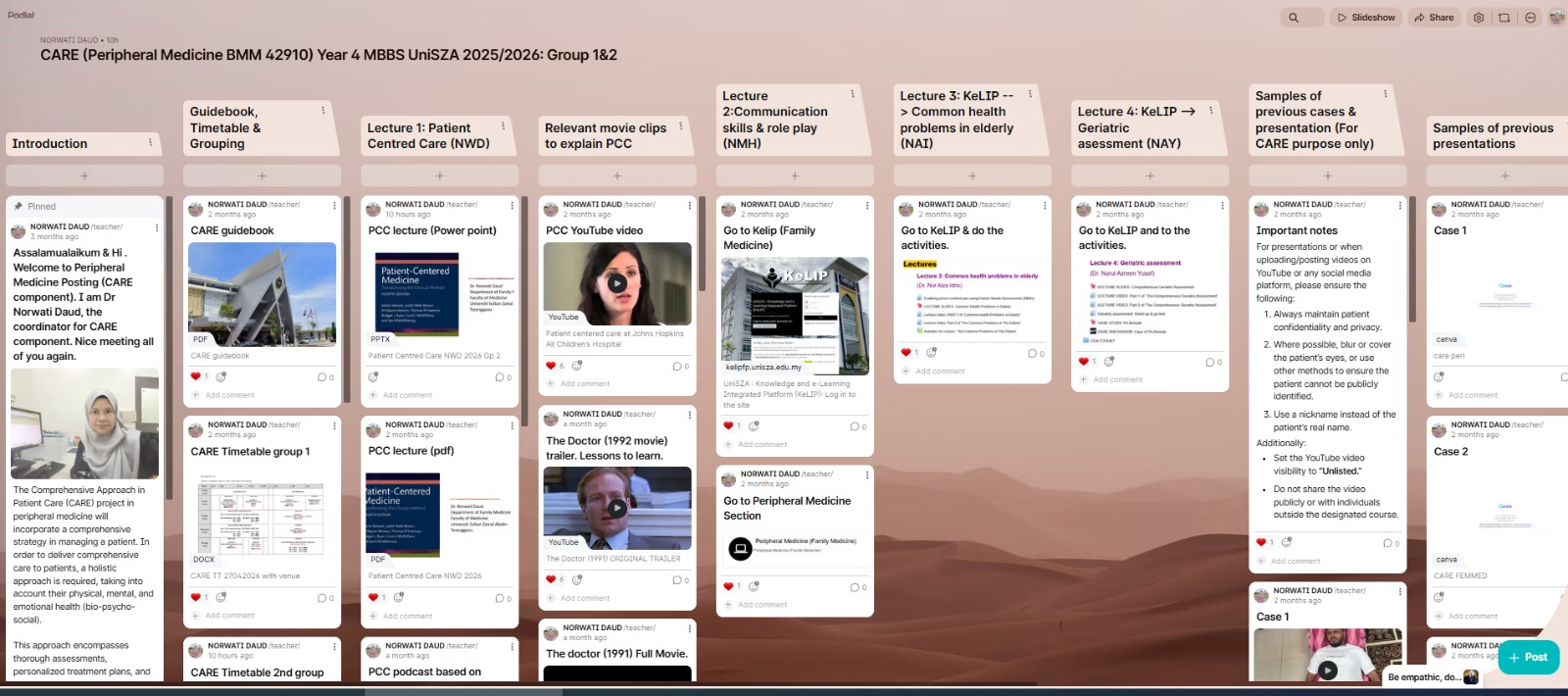This screenshot has width=1568, height=696.
Task: Play The Doctor (1992 movie) trailer
Action: [616, 508]
